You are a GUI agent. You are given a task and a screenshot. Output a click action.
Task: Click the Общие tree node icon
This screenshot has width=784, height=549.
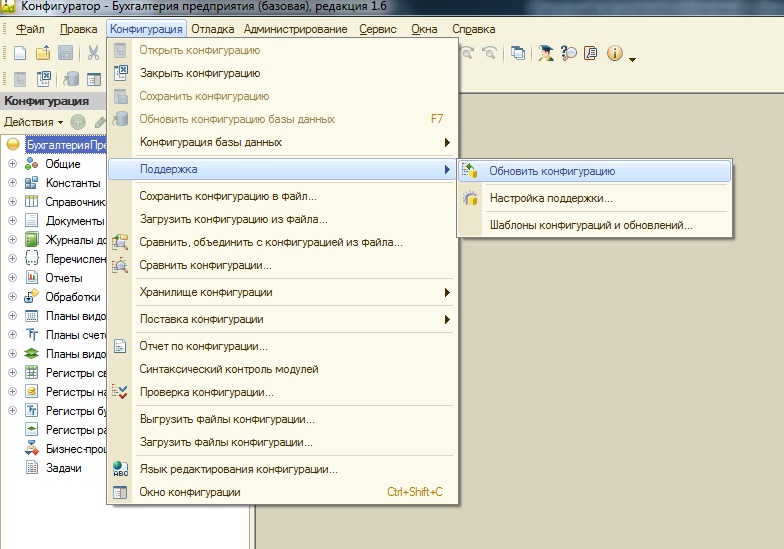coord(32,164)
